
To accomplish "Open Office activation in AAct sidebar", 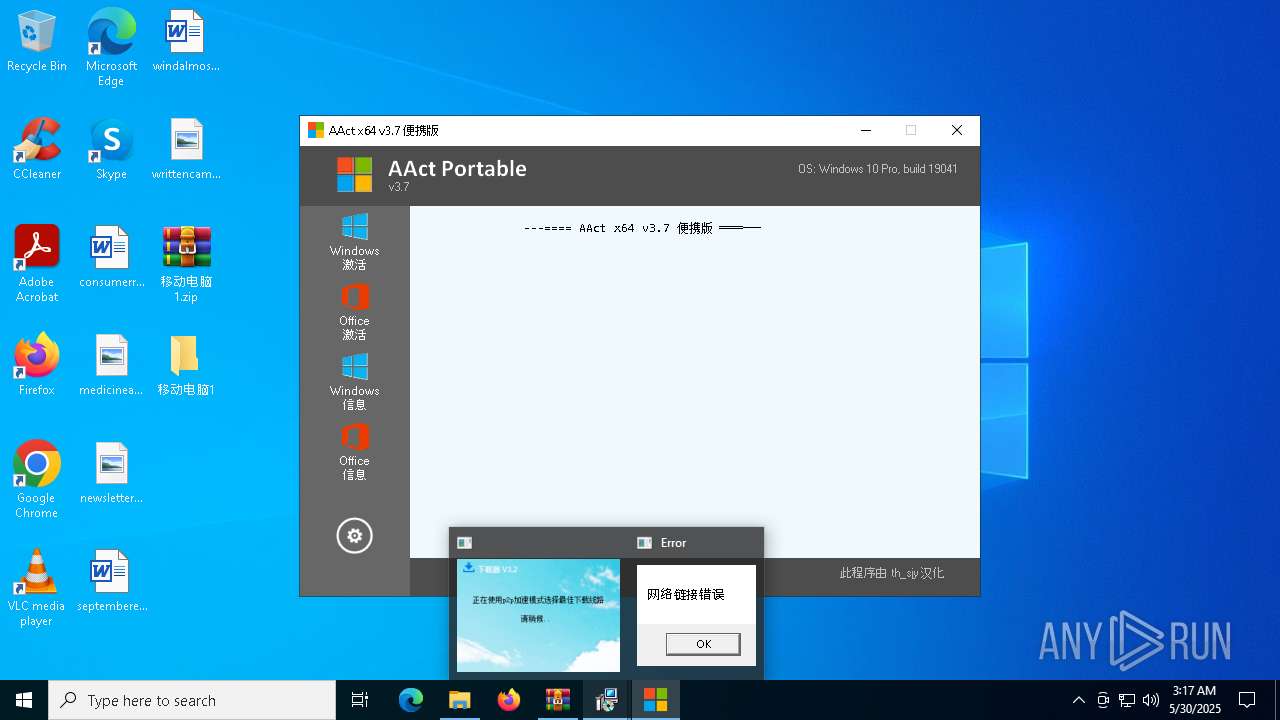I will point(354,312).
